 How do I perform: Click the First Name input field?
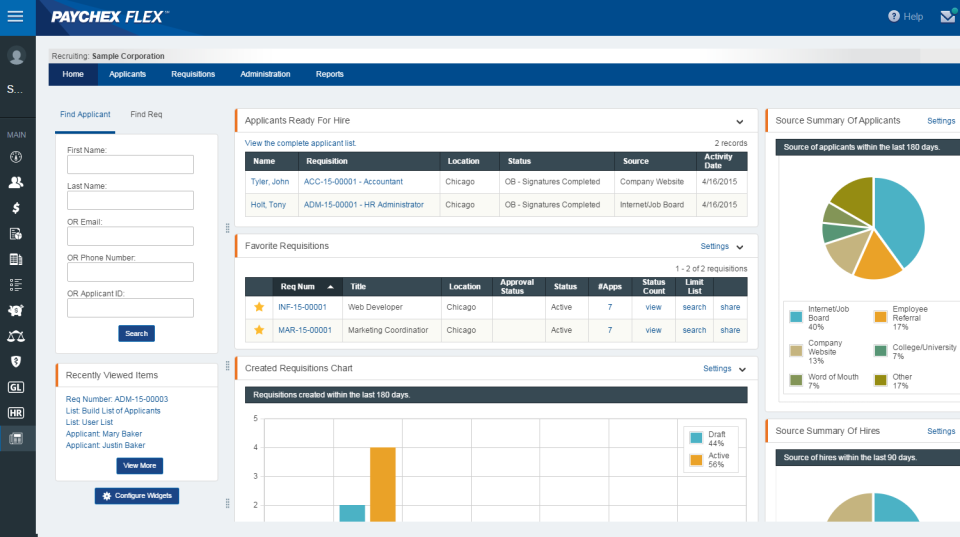pyautogui.click(x=130, y=164)
